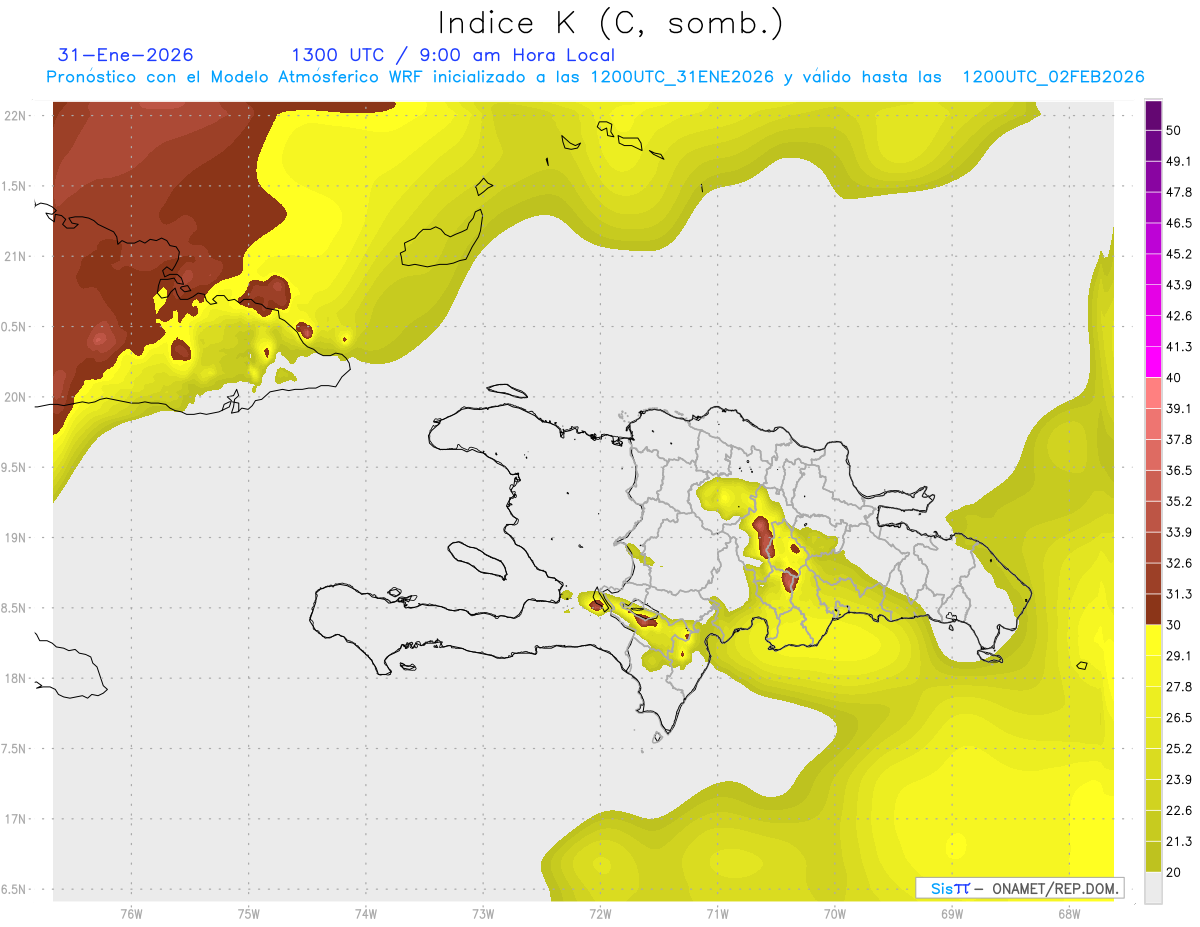Click the "17N" latitude label
1200x927 pixels.
15,819
